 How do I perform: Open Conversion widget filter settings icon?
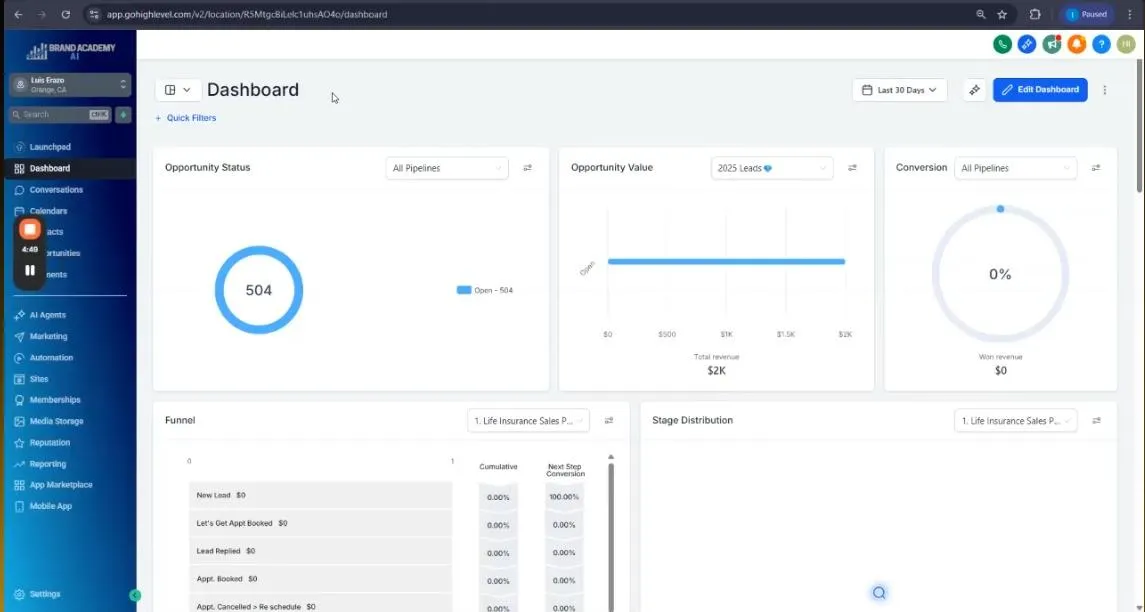point(1095,168)
